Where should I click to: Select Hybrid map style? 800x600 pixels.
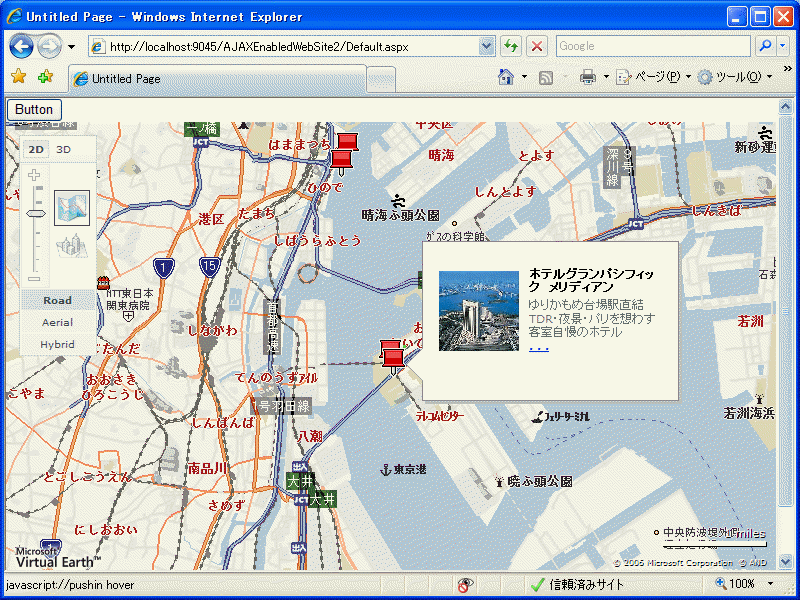coord(57,344)
